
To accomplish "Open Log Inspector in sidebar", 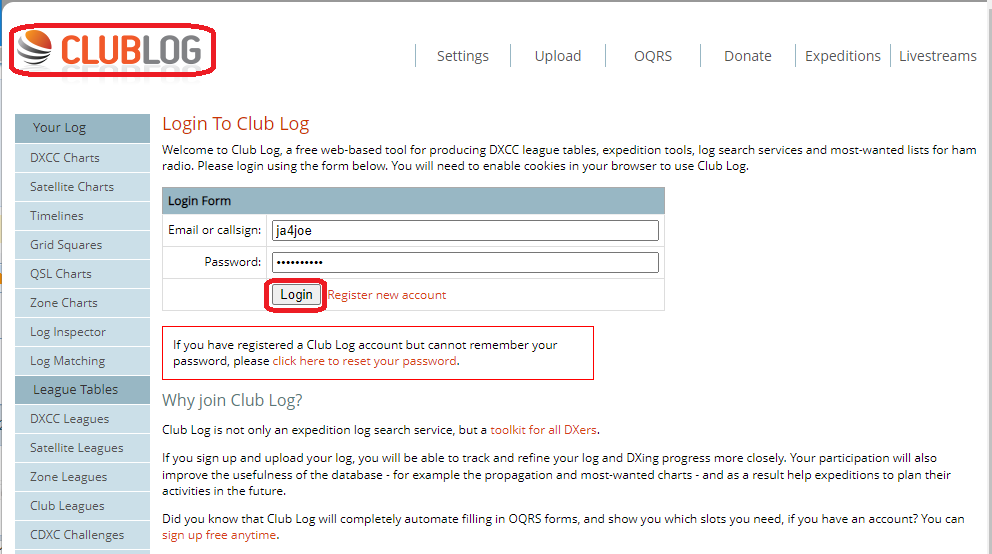I will (x=82, y=332).
